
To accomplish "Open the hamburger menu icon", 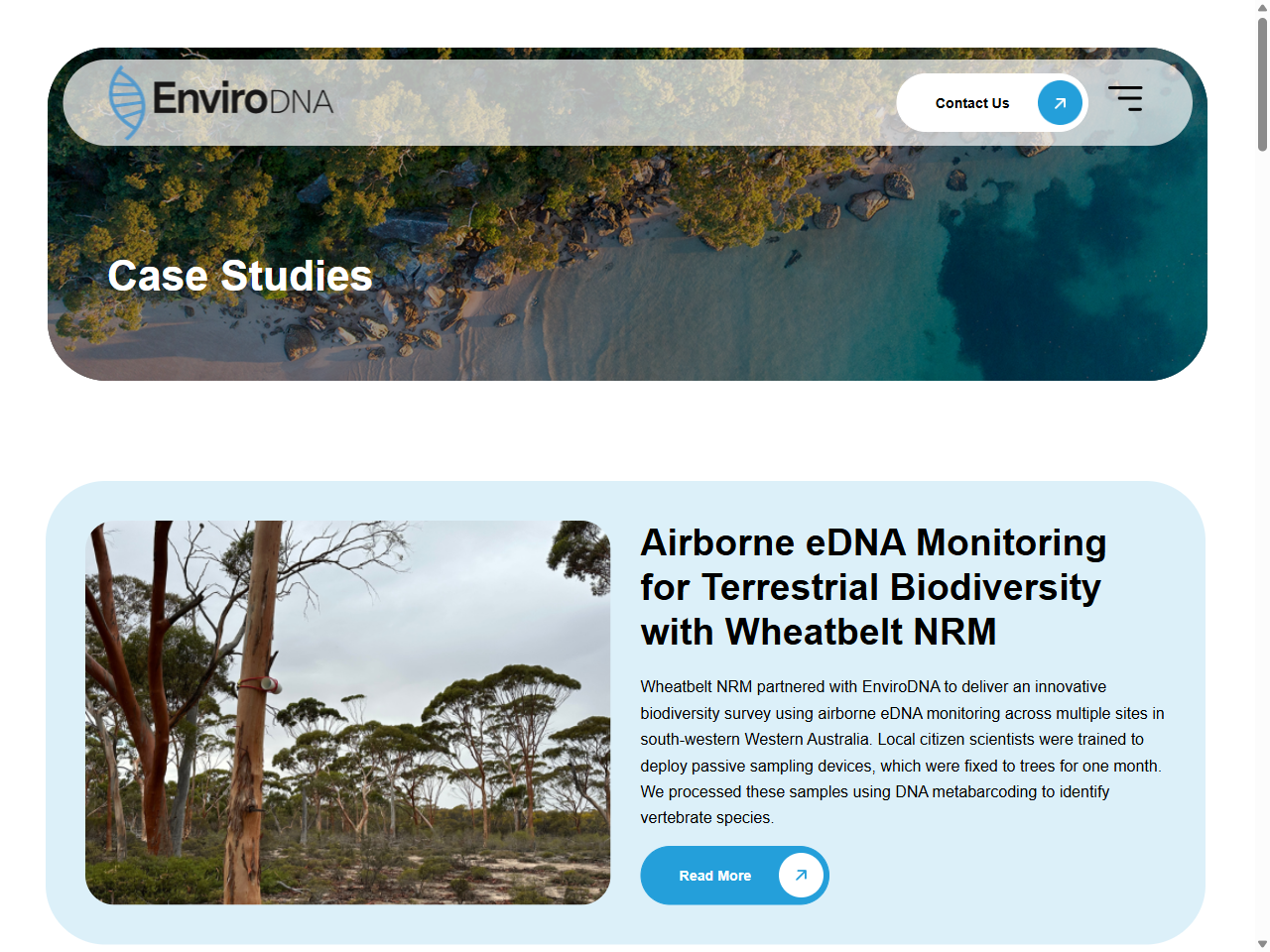I will [x=1125, y=98].
